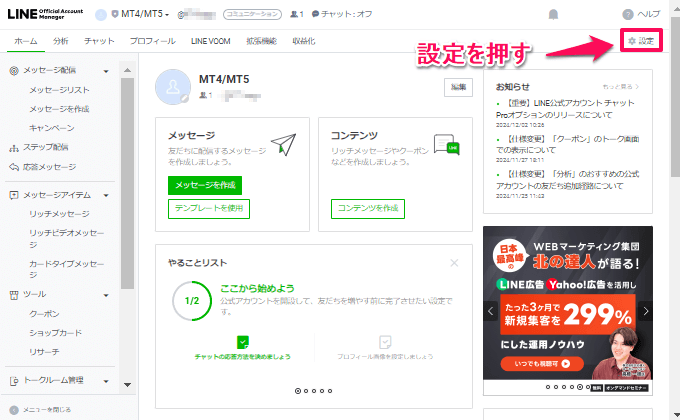
Task: Show previous ad banner slide
Action: click(490, 311)
